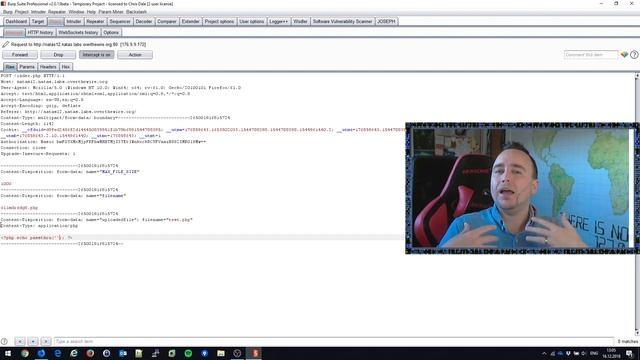Click the request editor scrollbar down arrow

tap(637, 333)
